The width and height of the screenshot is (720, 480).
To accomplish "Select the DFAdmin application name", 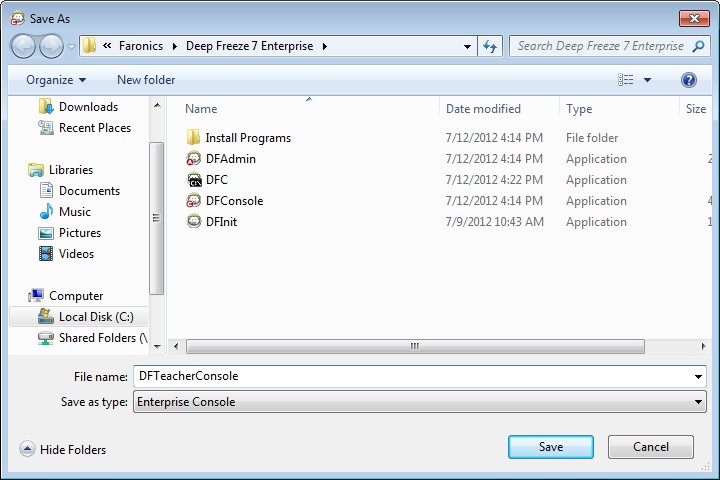I will pyautogui.click(x=231, y=159).
